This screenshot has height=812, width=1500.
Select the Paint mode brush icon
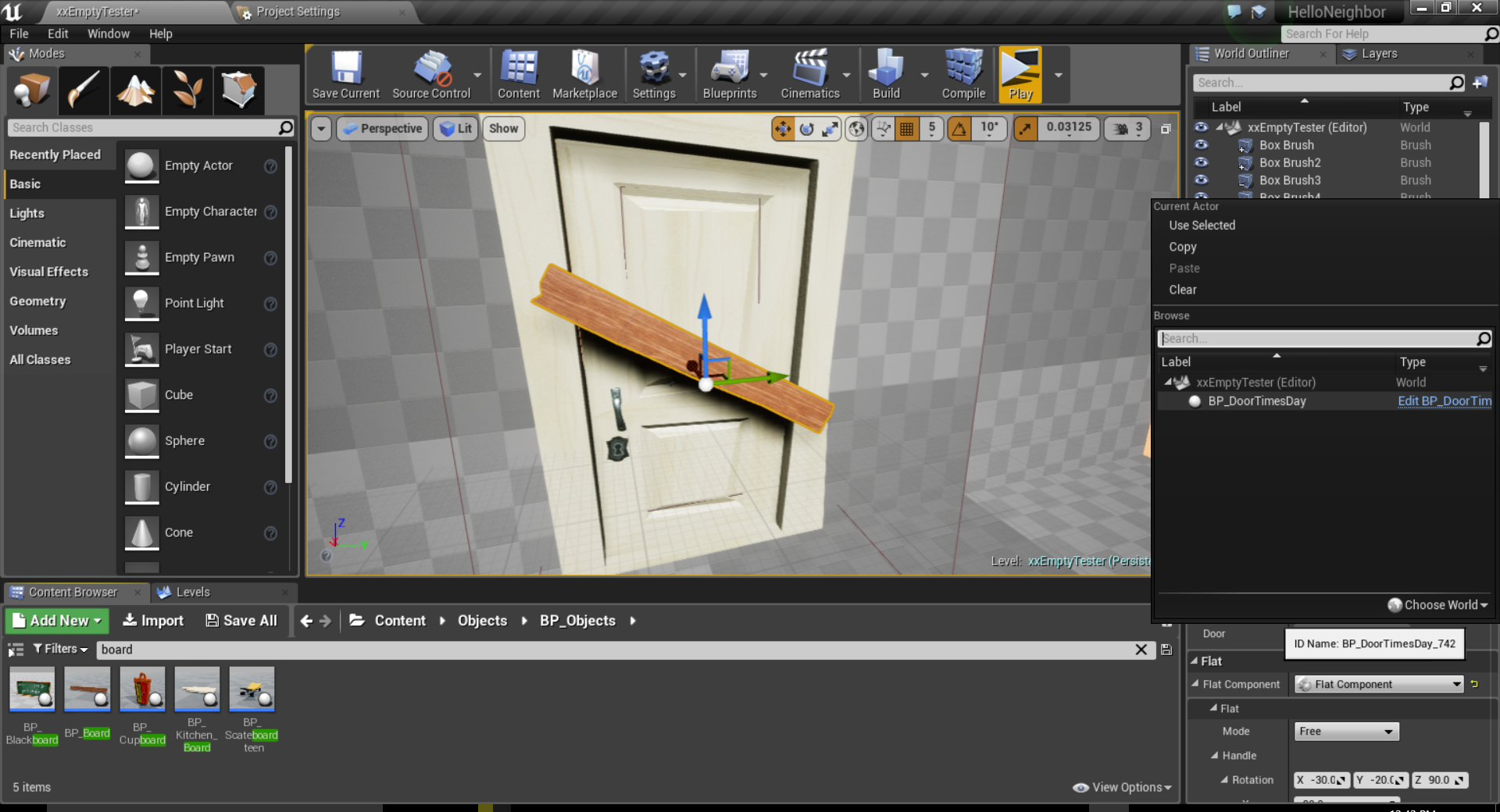click(84, 90)
